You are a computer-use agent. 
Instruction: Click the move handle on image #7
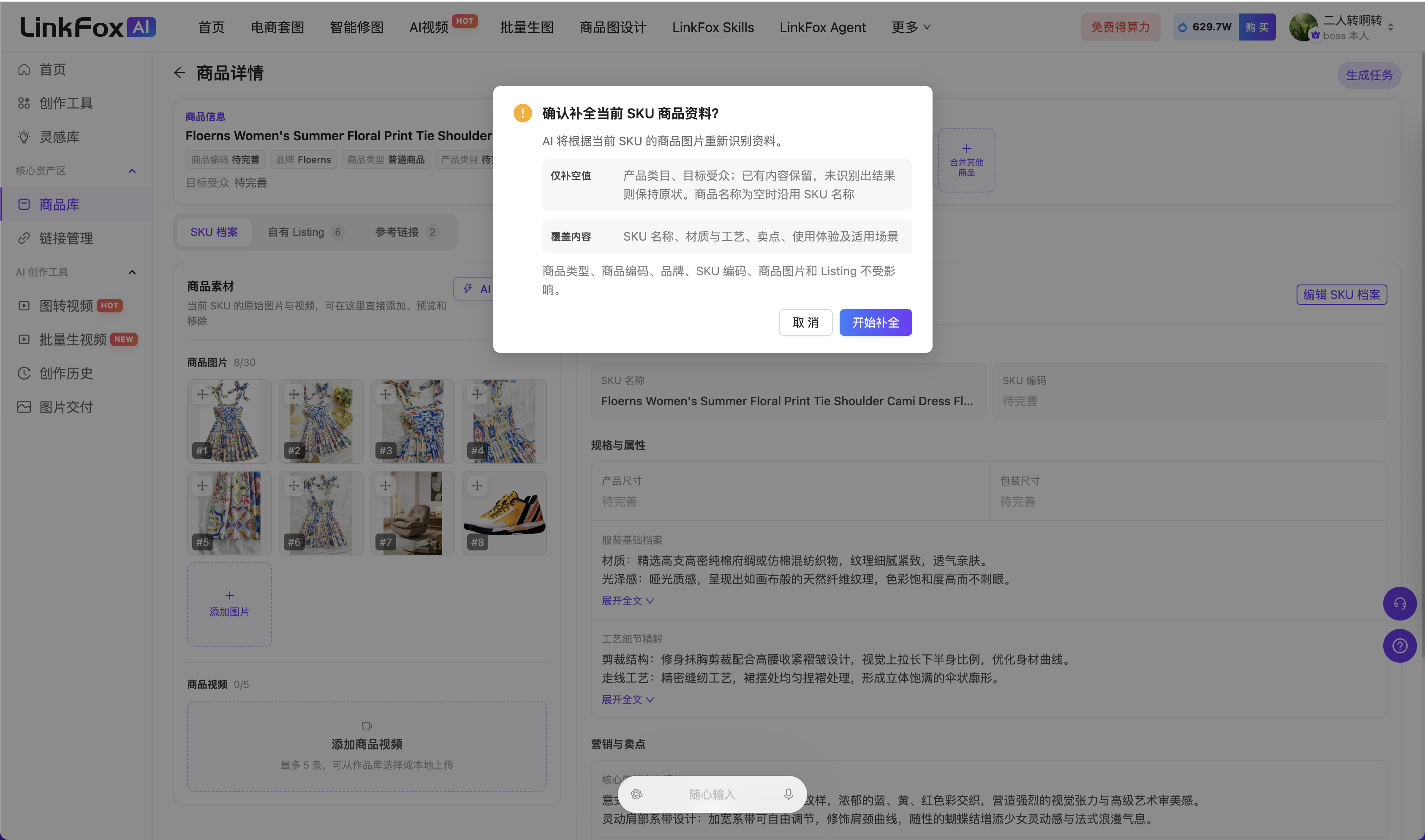coord(385,486)
